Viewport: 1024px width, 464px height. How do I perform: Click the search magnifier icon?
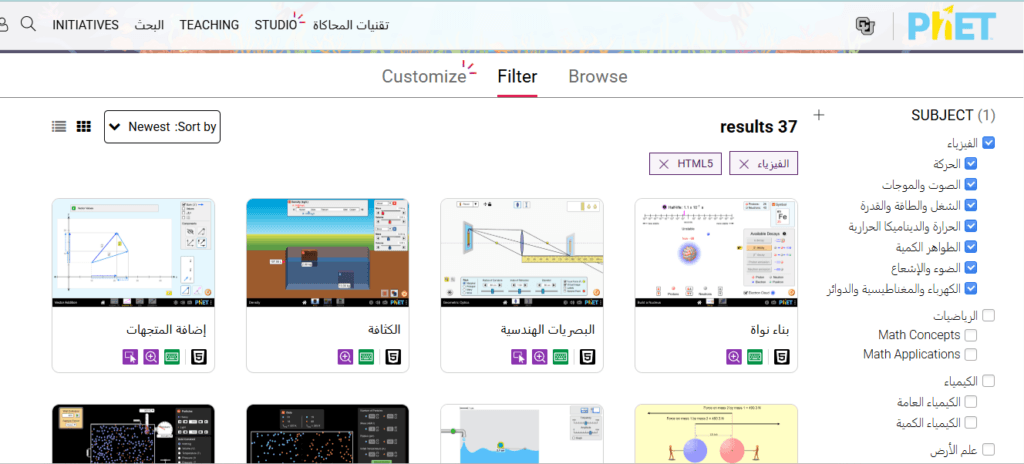coord(28,24)
